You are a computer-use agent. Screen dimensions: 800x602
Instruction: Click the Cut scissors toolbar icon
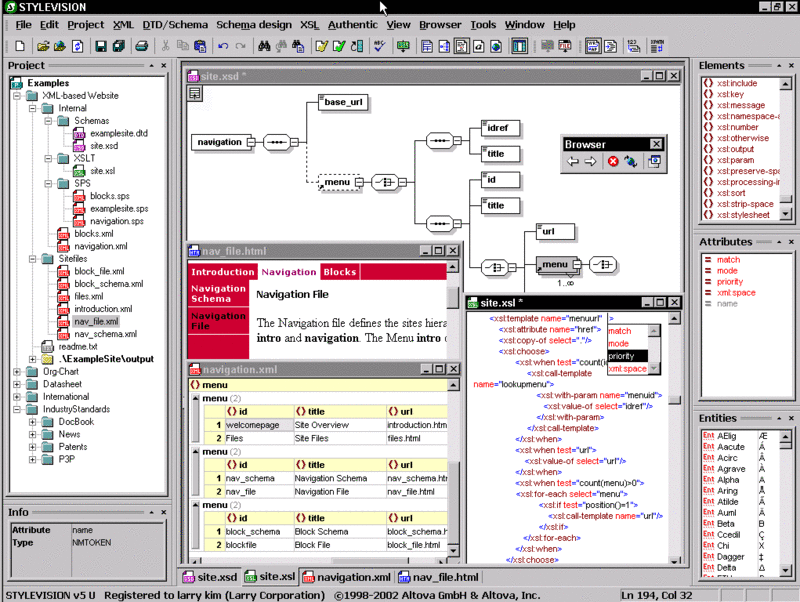coord(165,46)
